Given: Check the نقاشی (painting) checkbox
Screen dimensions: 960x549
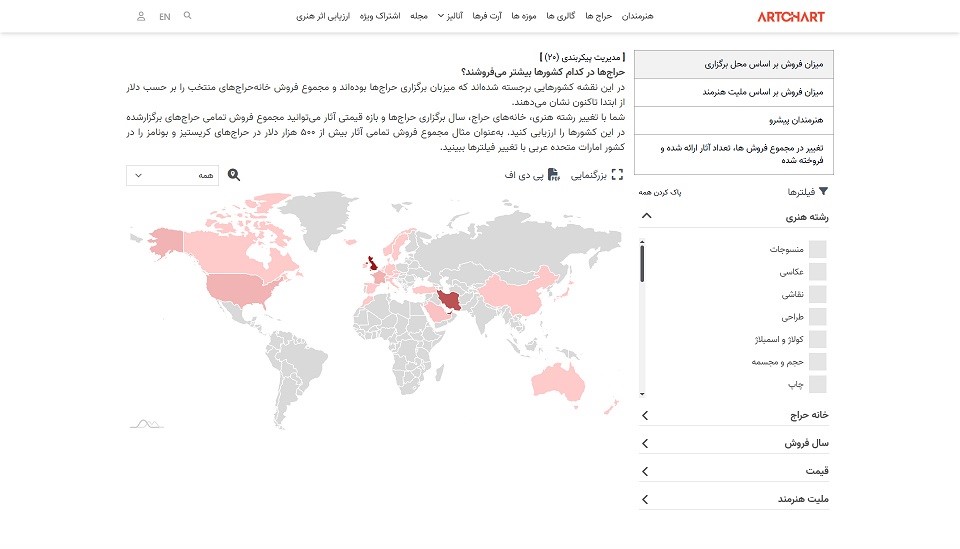Looking at the screenshot, I should (x=818, y=294).
